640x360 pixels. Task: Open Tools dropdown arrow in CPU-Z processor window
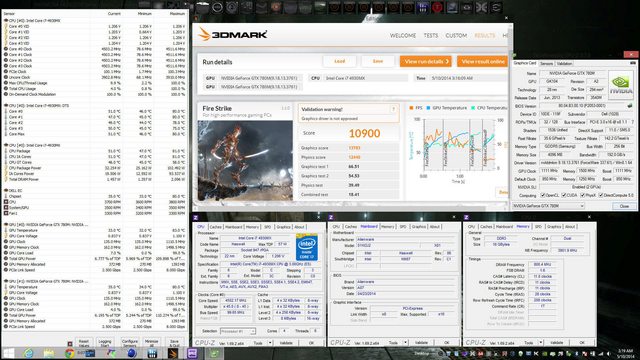(270, 343)
